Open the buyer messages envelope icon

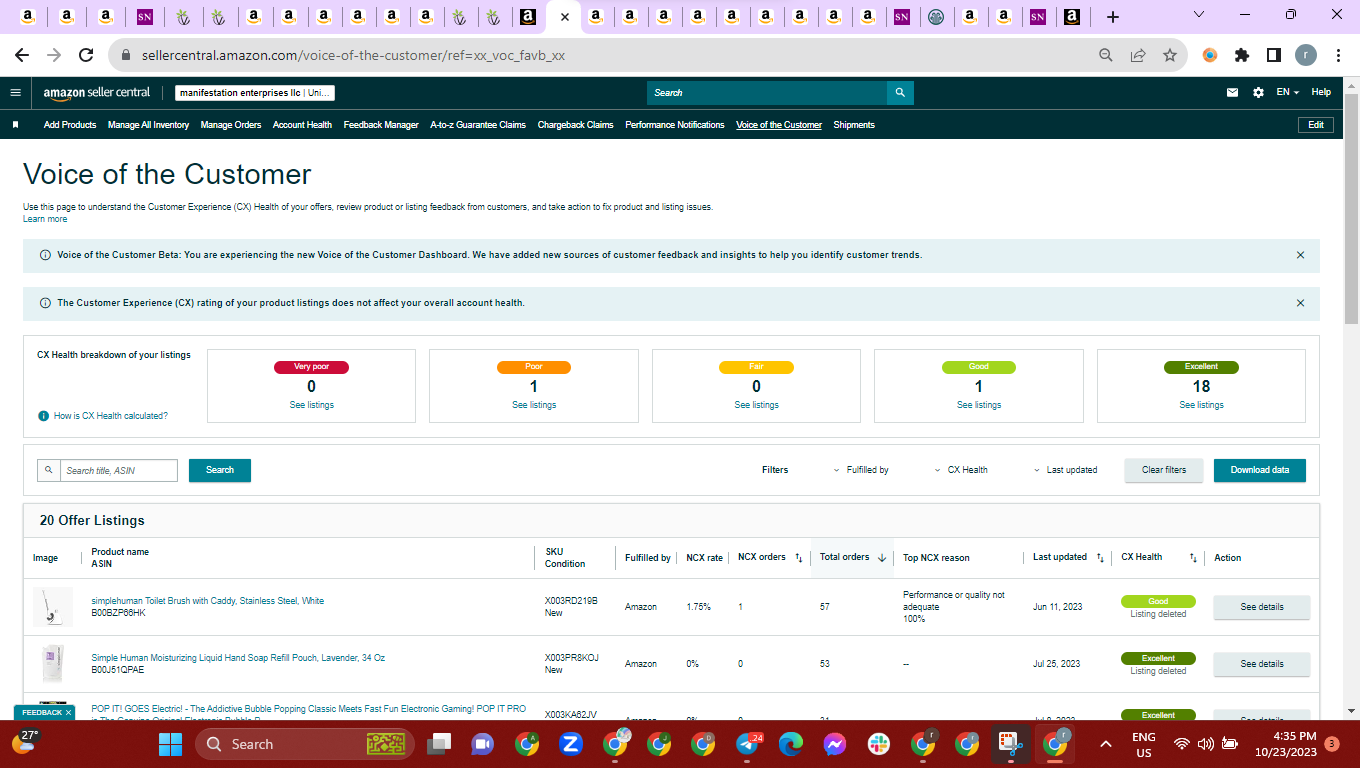[x=1233, y=92]
